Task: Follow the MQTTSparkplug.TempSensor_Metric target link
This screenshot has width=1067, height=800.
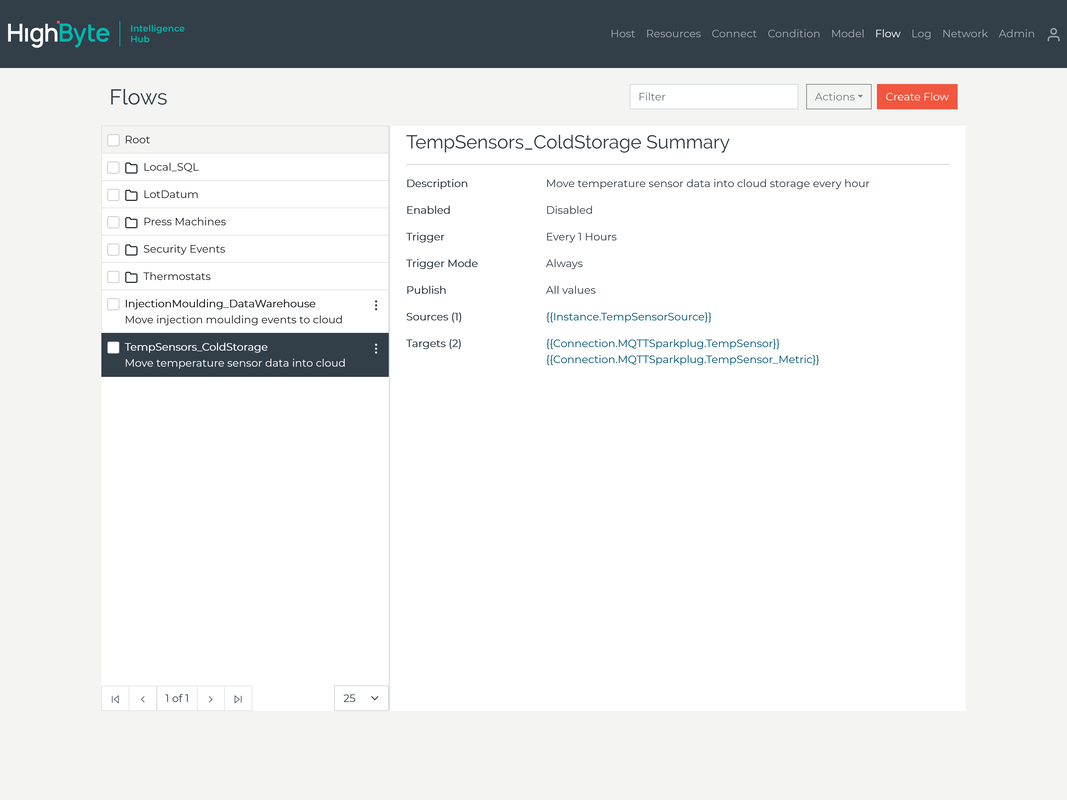Action: [683, 359]
